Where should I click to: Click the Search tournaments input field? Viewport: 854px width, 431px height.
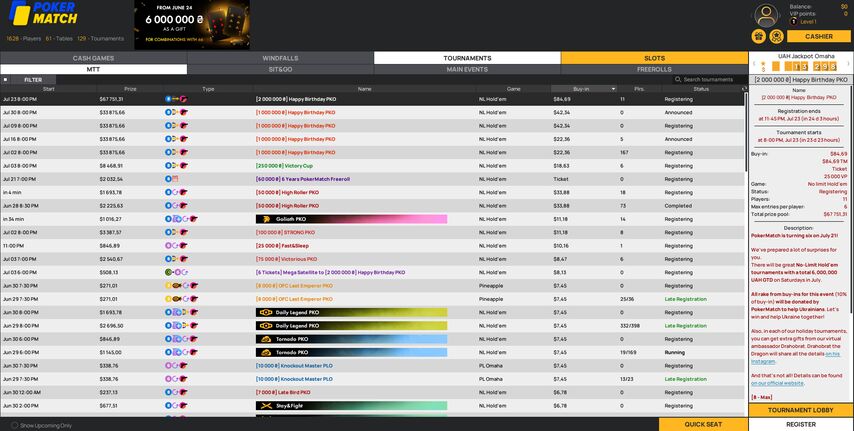coord(712,79)
